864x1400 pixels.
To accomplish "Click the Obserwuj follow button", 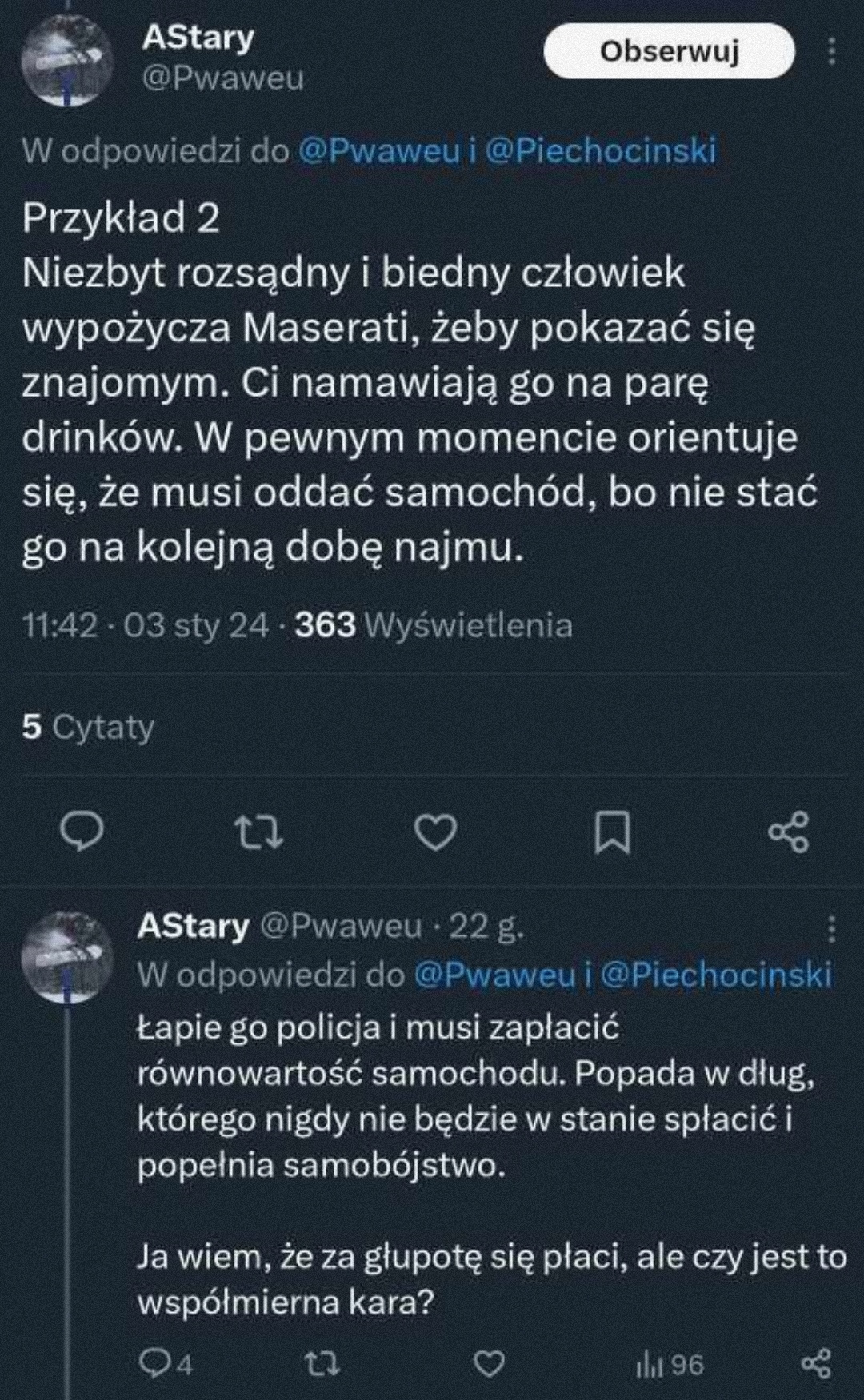I will (669, 52).
